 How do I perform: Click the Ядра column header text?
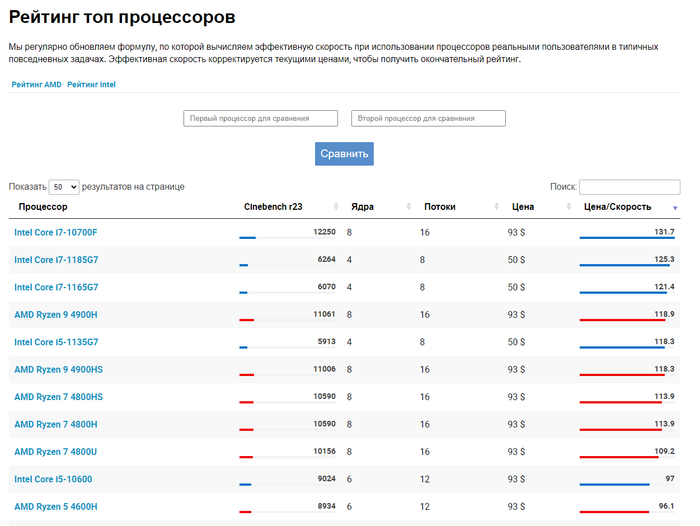click(x=362, y=207)
